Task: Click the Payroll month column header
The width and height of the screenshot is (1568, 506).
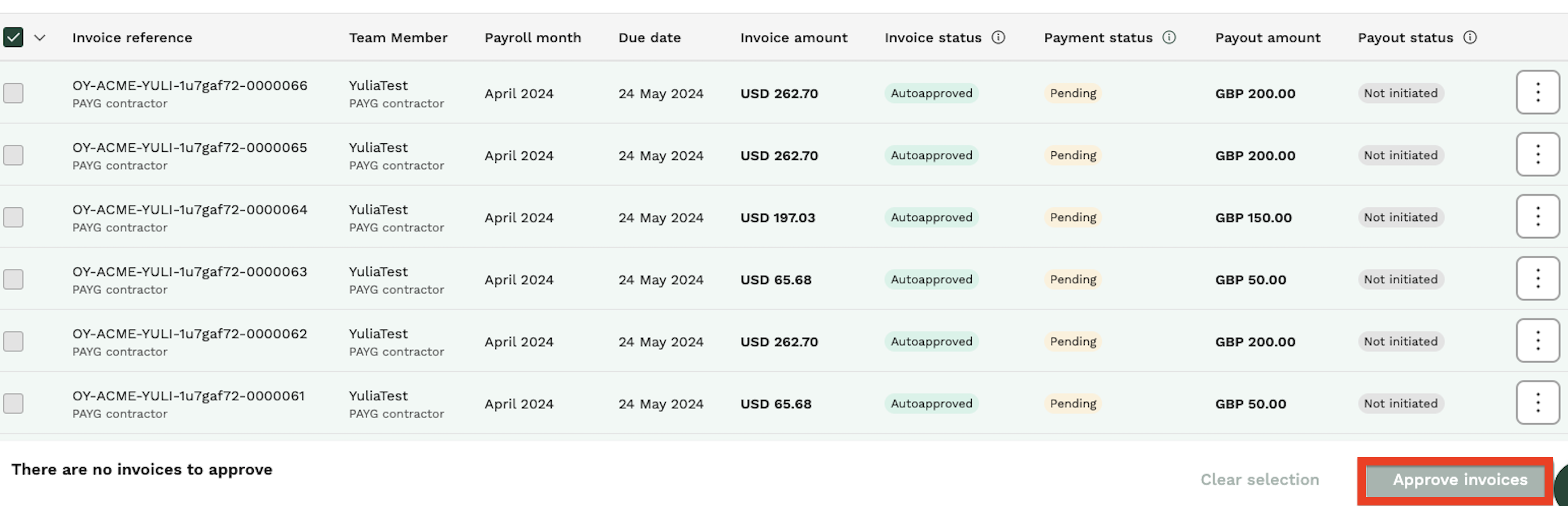Action: pyautogui.click(x=532, y=37)
